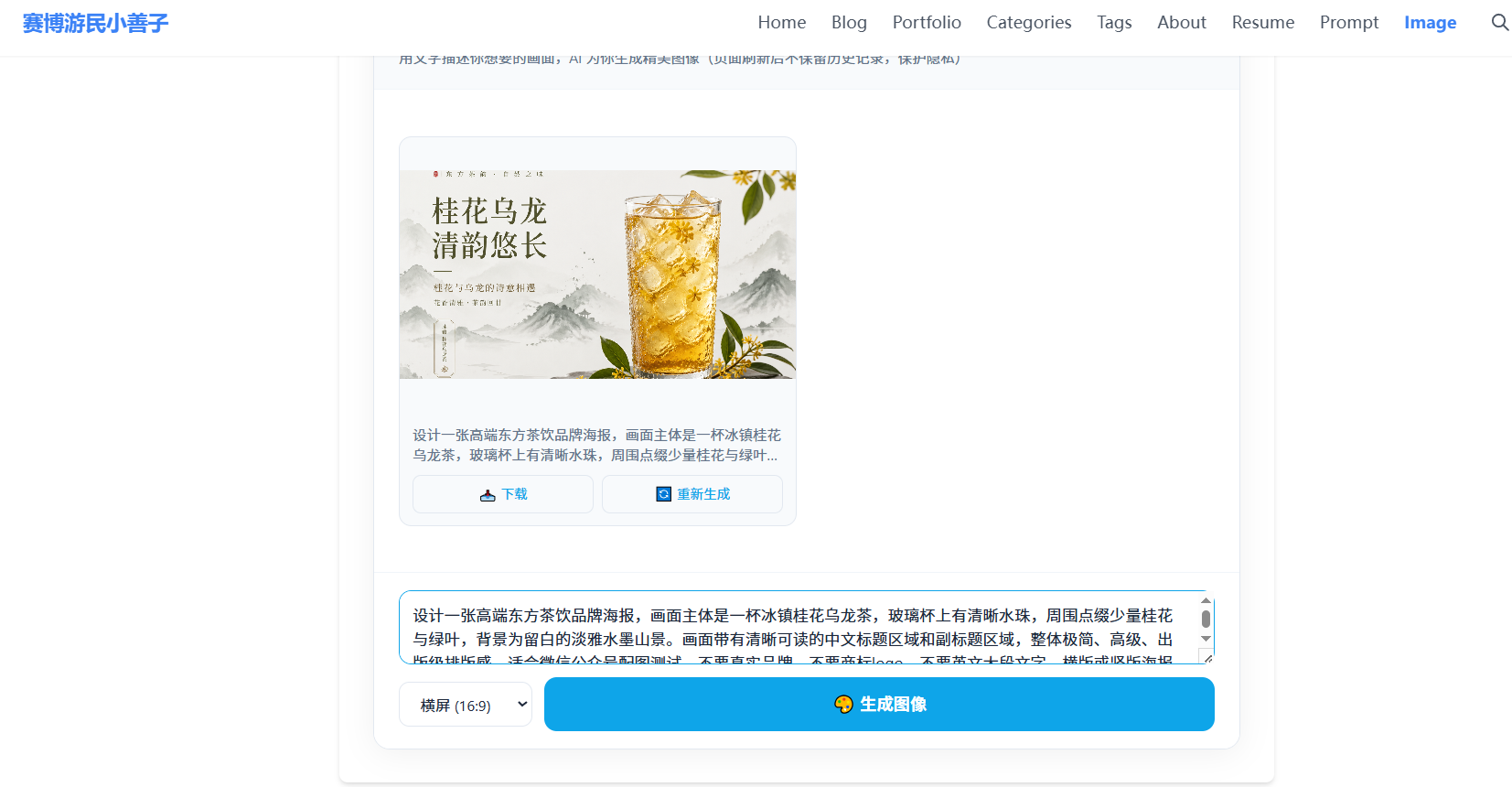The height and width of the screenshot is (787, 1512).
Task: Click the prompt textarea scrollbar thumb
Action: coord(1206,620)
